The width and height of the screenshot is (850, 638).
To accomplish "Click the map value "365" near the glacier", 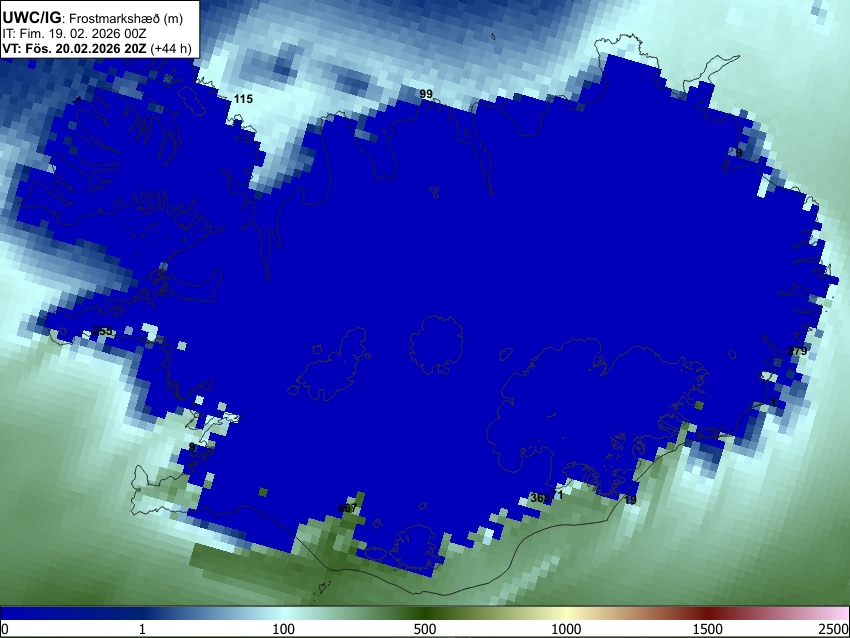I will 540,498.
